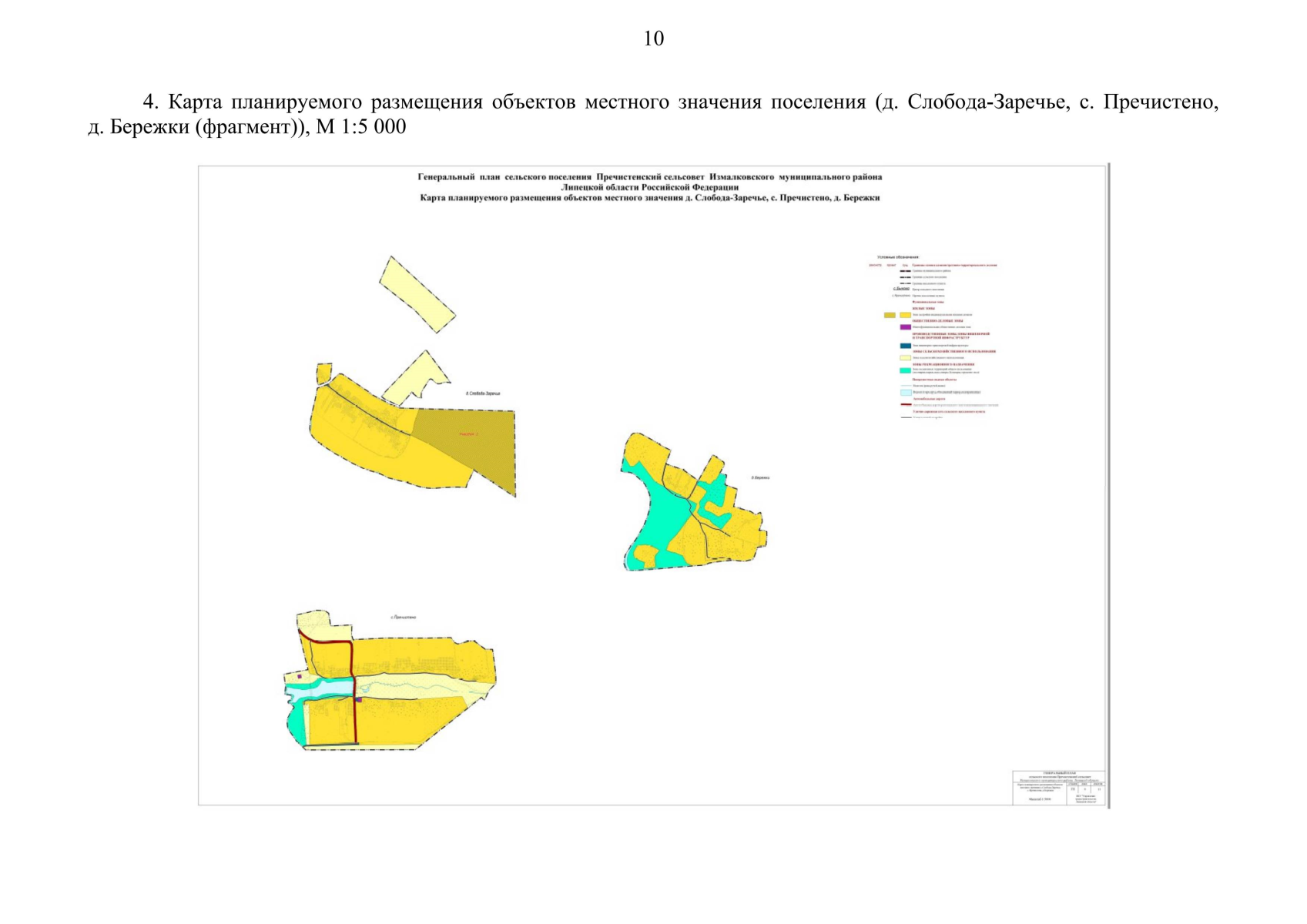Click the dark teal infrastructure zone legend swatch

(x=906, y=346)
